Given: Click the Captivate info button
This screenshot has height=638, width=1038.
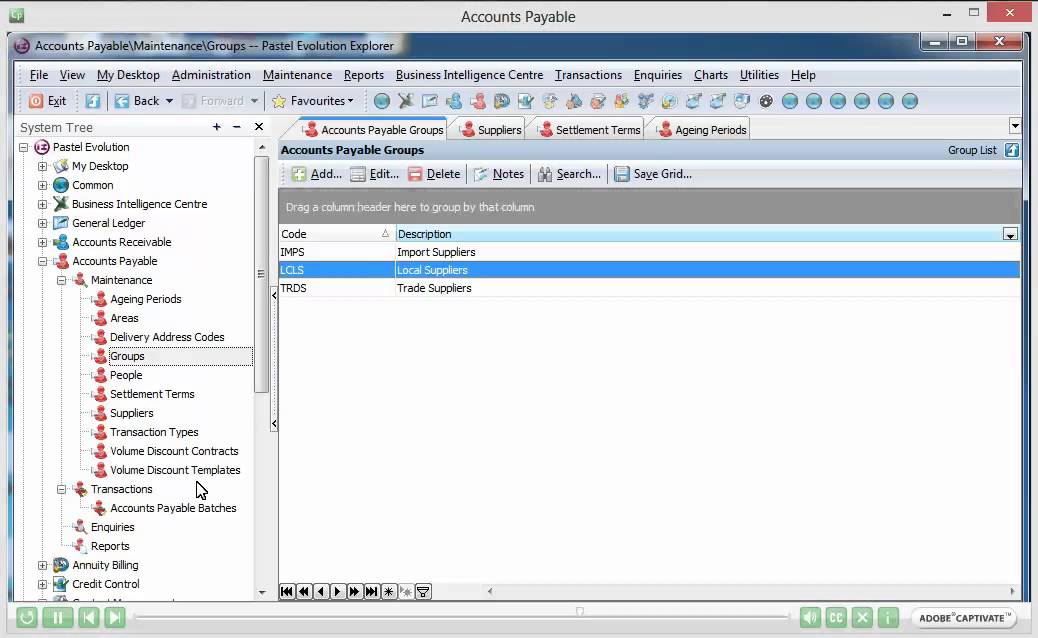Looking at the screenshot, I should (x=888, y=618).
